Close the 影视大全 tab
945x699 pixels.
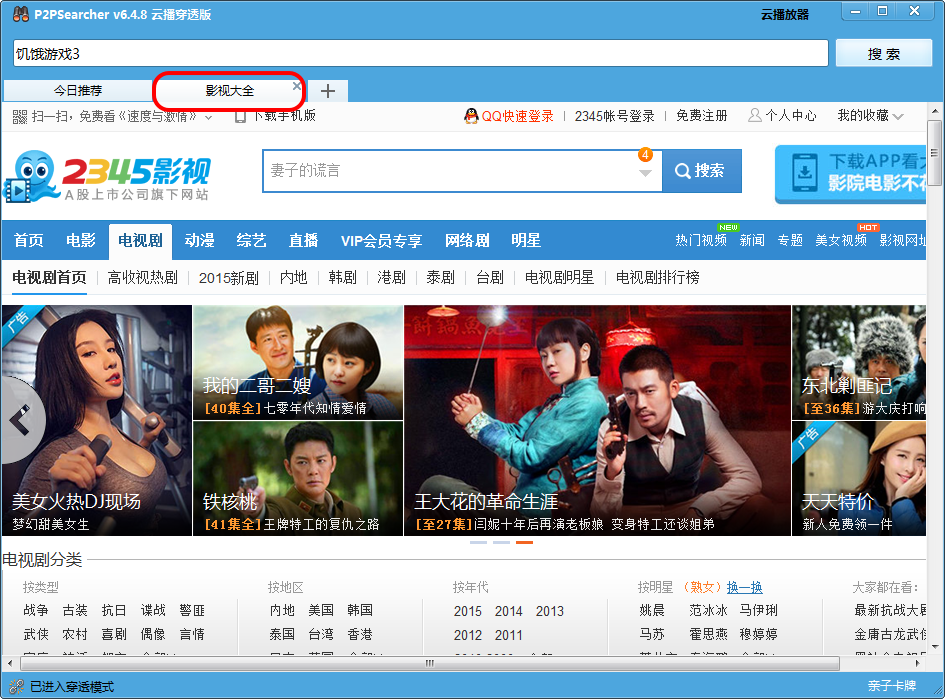pyautogui.click(x=297, y=86)
